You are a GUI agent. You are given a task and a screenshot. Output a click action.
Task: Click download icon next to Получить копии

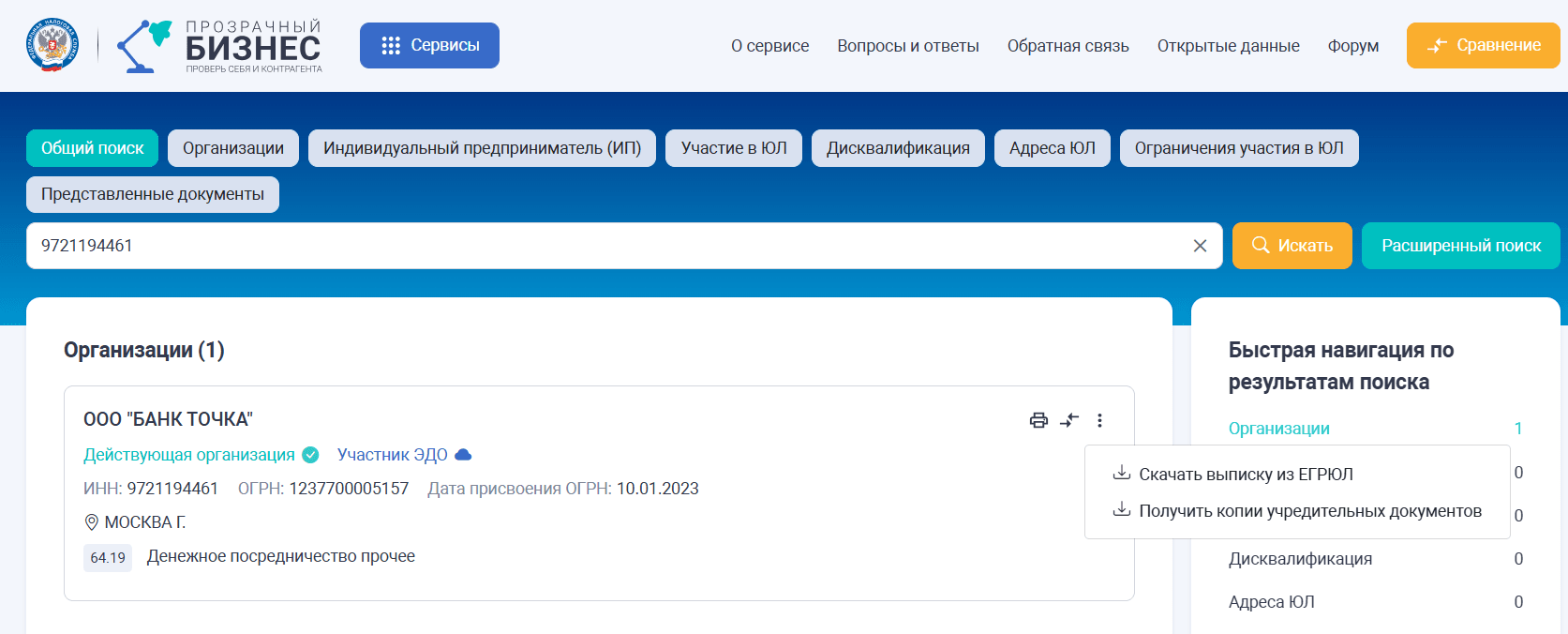(x=1121, y=509)
